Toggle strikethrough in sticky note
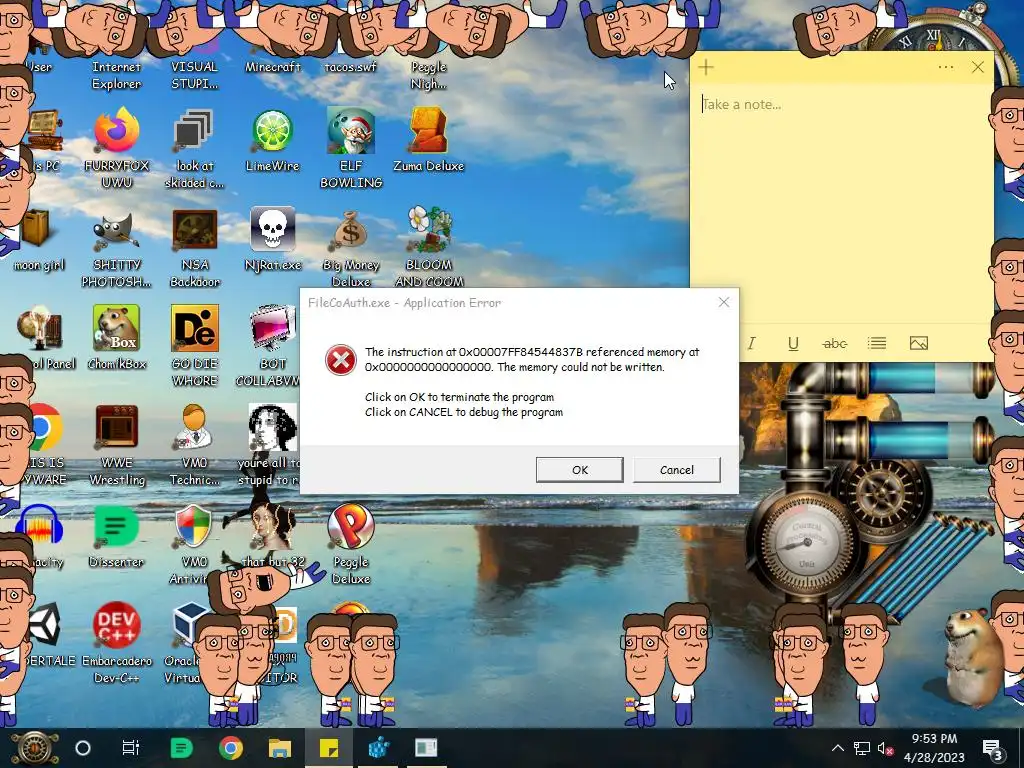Viewport: 1024px width, 768px height. (x=835, y=344)
